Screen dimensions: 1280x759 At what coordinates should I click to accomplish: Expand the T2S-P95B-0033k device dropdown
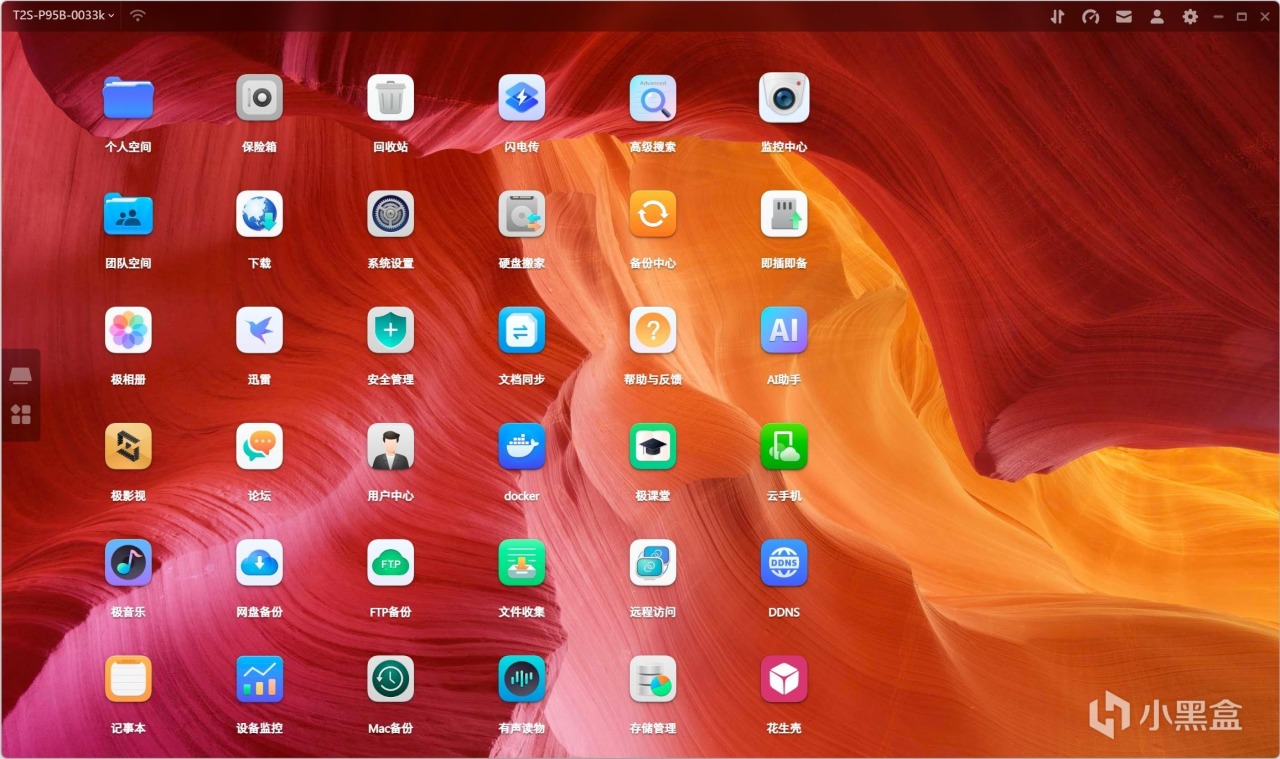pos(63,16)
